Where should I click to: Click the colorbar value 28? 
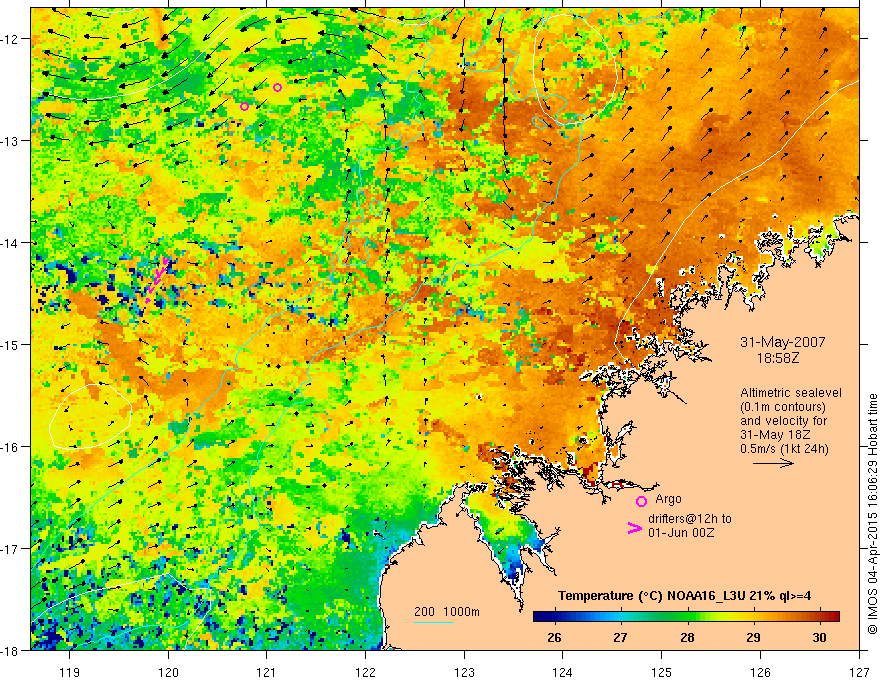click(x=687, y=637)
